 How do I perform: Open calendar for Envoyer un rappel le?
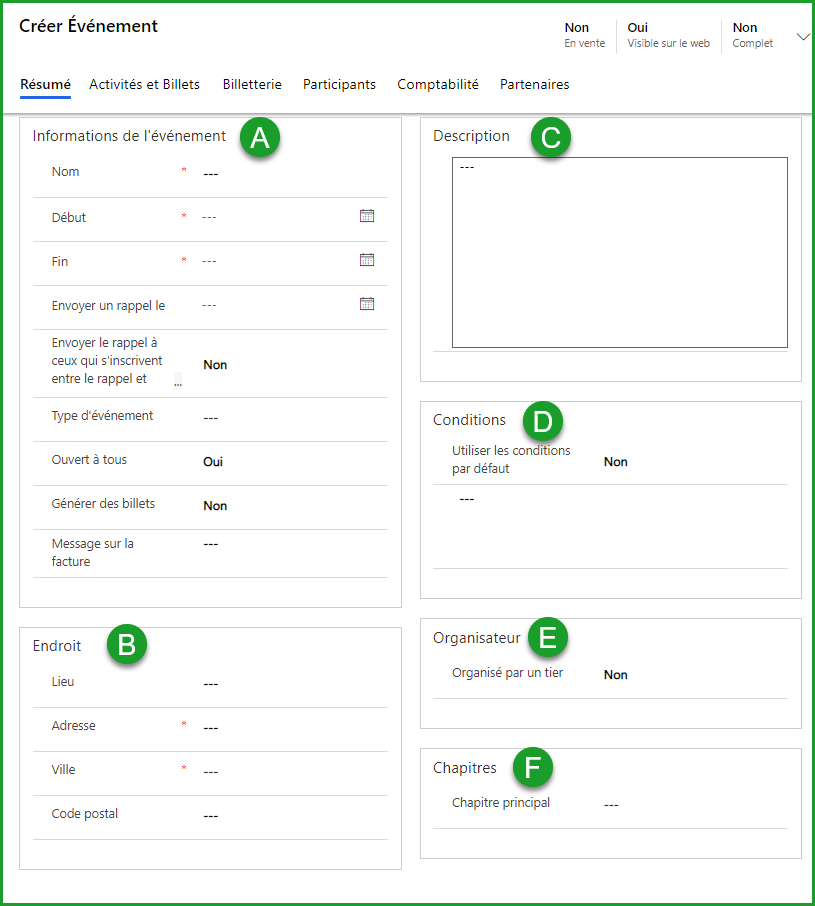click(x=367, y=304)
